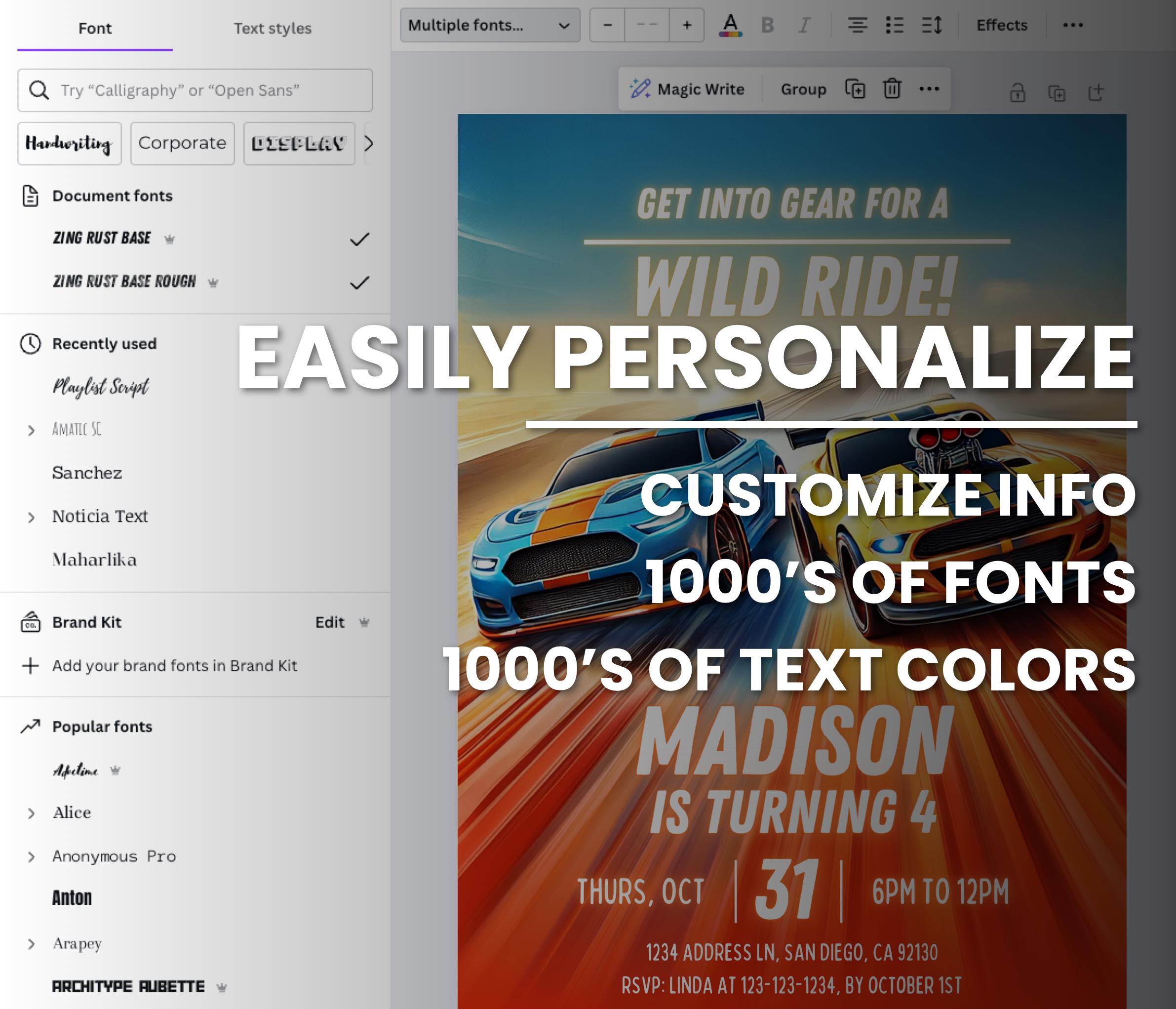The height and width of the screenshot is (1009, 1176).
Task: Expand the Noticia Text font styles
Action: pyautogui.click(x=31, y=517)
